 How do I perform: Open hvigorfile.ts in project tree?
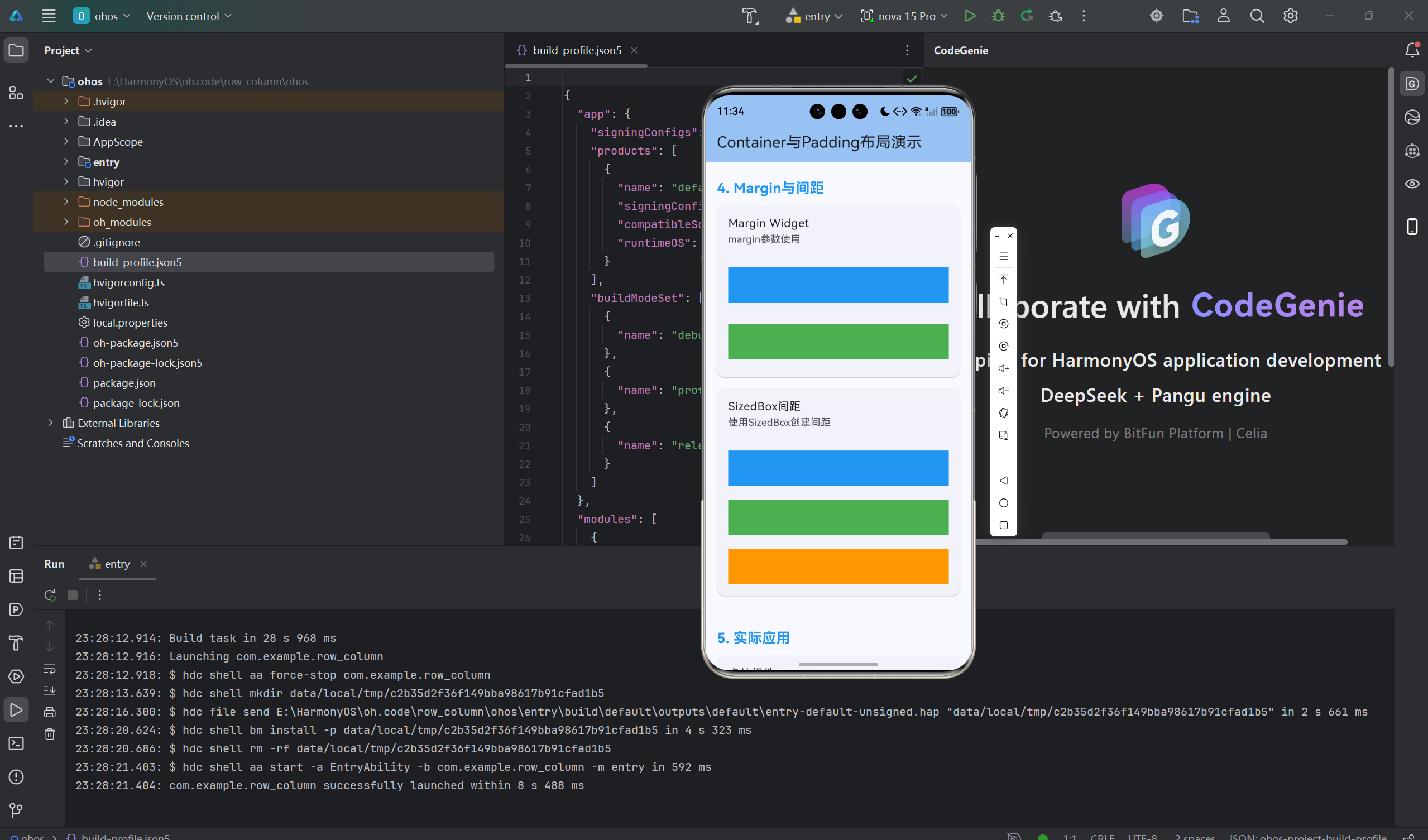[x=121, y=303]
